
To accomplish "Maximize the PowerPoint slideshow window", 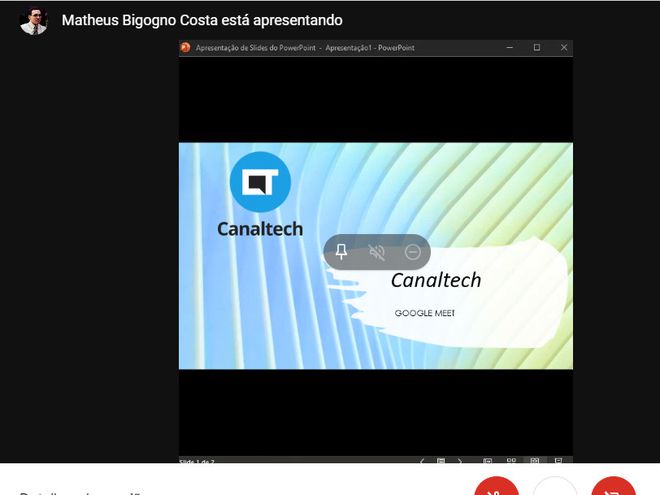I will (537, 48).
